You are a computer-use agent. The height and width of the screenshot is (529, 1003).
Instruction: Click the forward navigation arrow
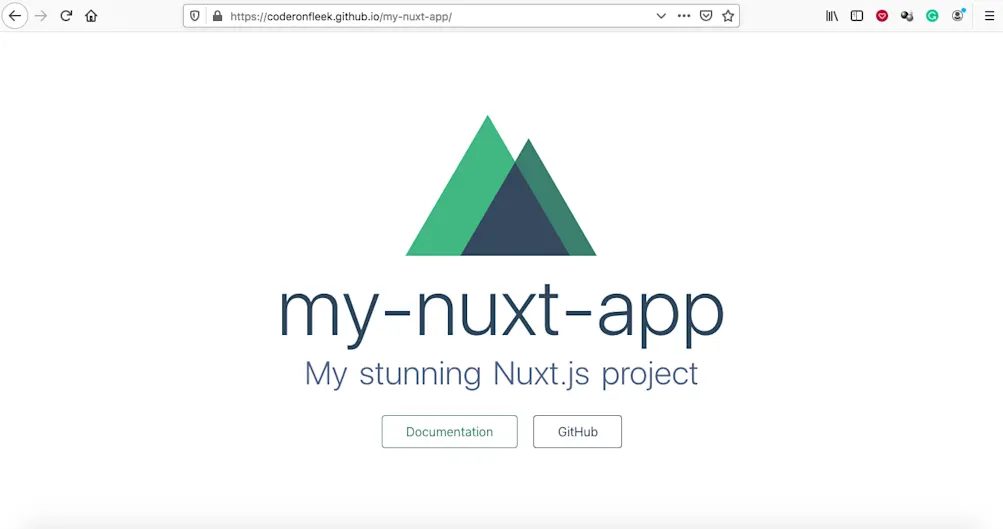[41, 16]
